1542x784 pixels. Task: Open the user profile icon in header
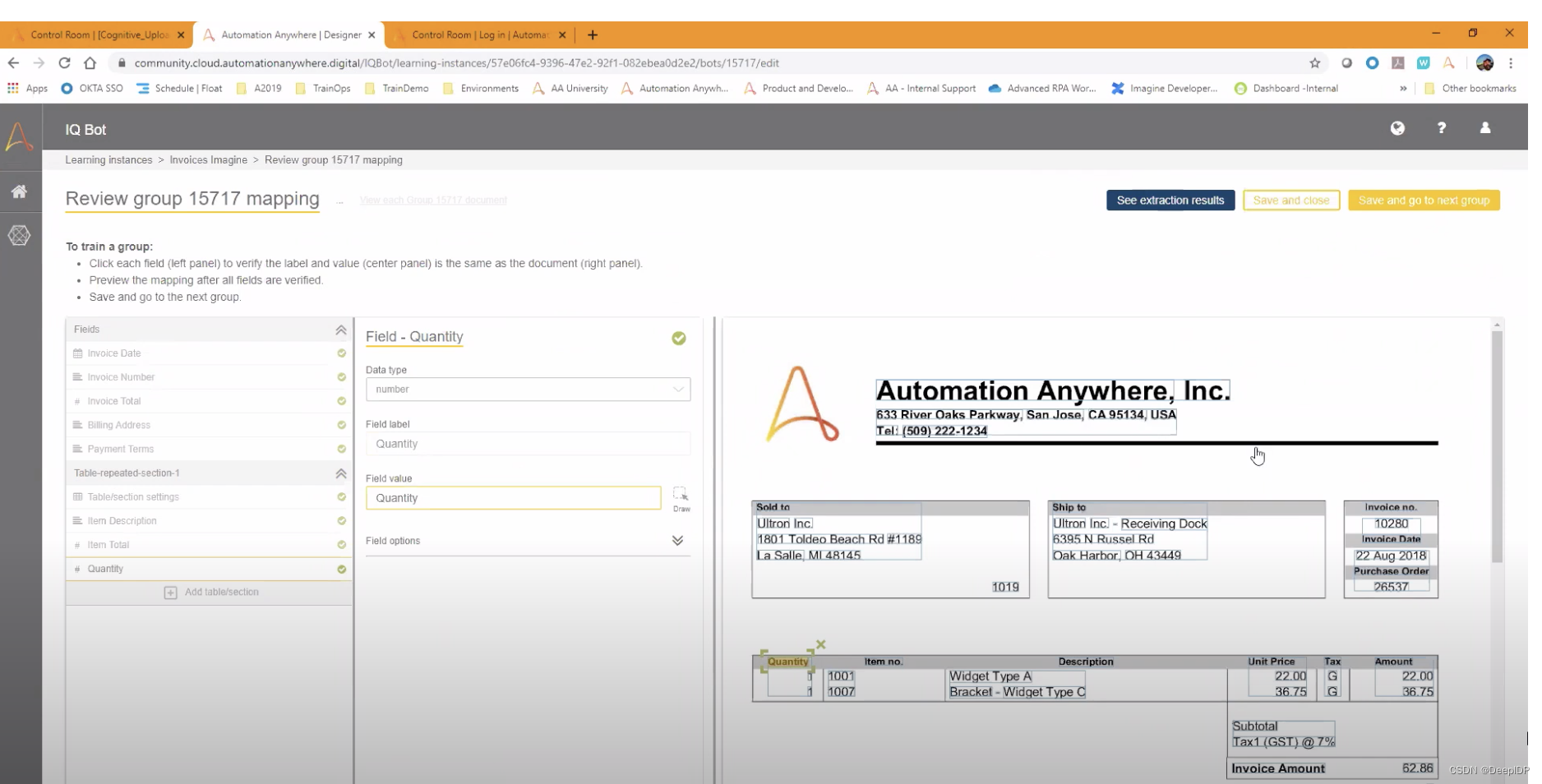[1485, 128]
